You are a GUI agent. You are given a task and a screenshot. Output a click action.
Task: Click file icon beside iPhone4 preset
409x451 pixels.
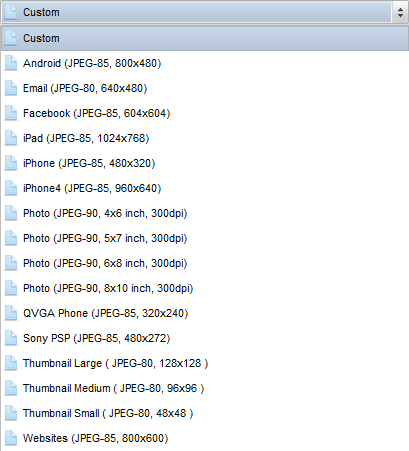[x=11, y=188]
